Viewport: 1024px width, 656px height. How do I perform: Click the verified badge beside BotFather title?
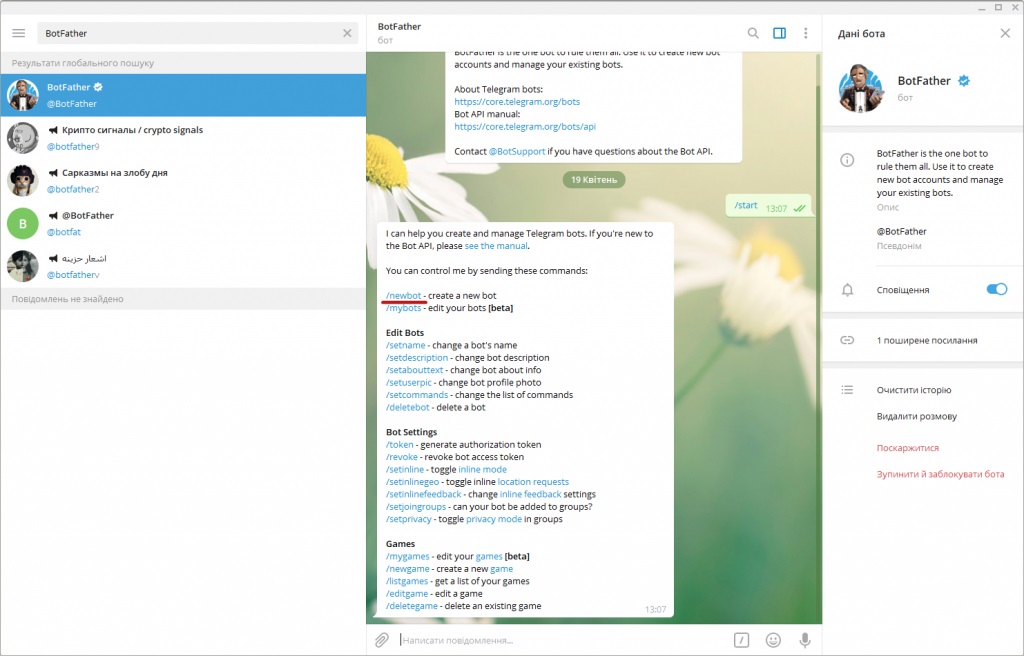pos(964,81)
